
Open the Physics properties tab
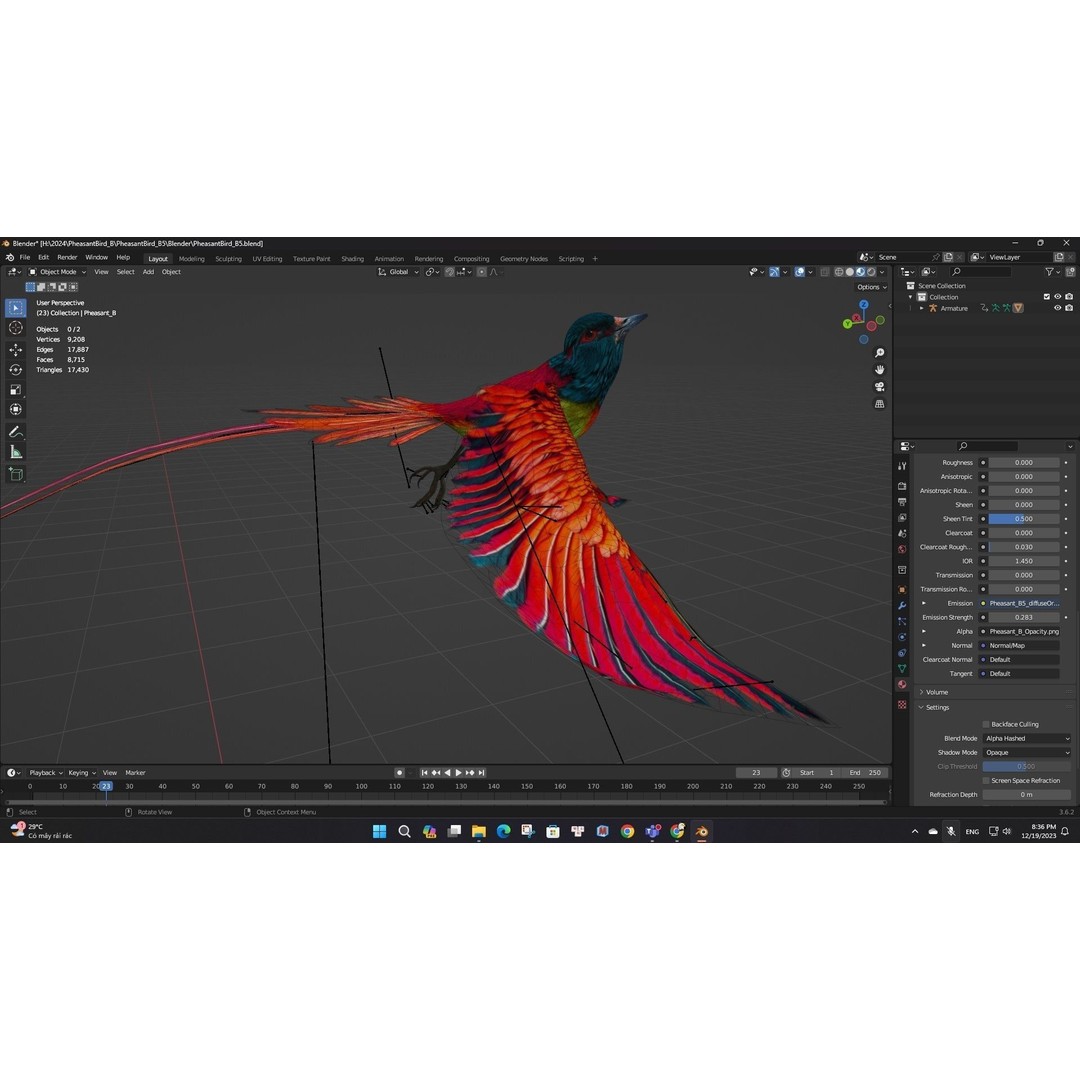(902, 637)
